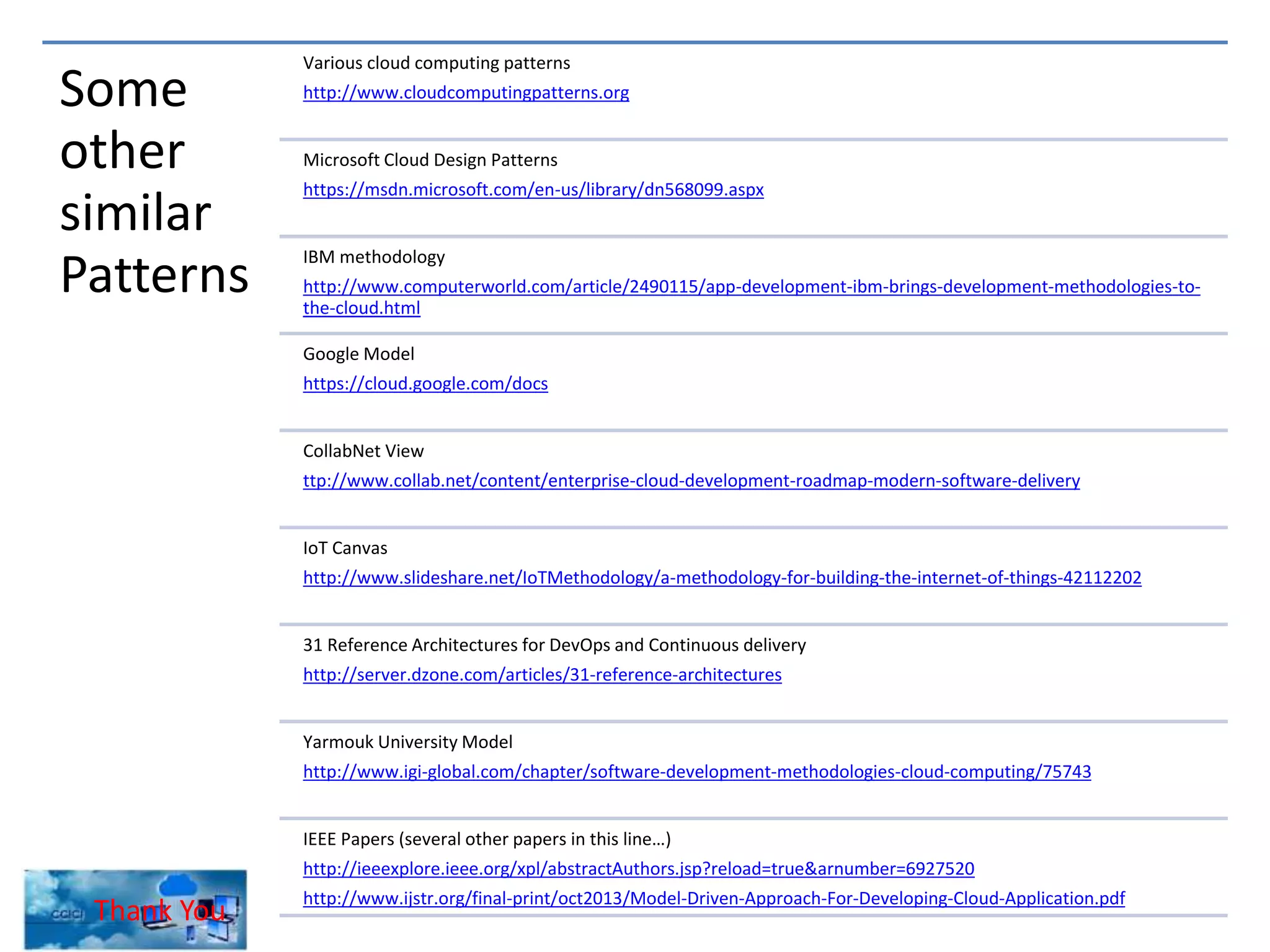Open the ieeexplore.ieee.org abstractAuthors link
1270x952 pixels.
point(639,868)
